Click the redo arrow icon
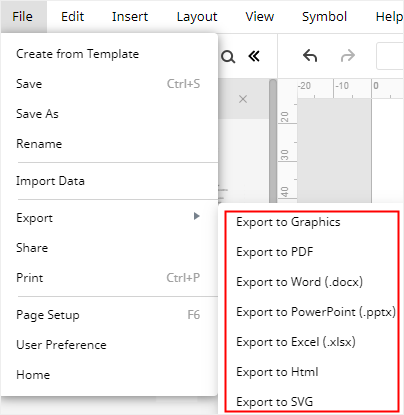 pyautogui.click(x=348, y=56)
